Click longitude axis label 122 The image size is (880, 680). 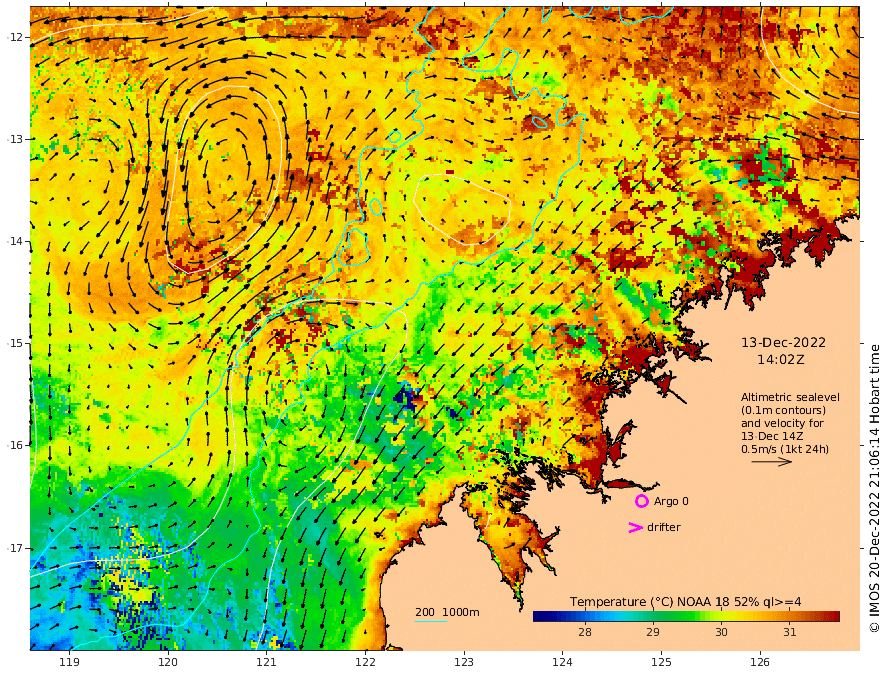point(365,663)
